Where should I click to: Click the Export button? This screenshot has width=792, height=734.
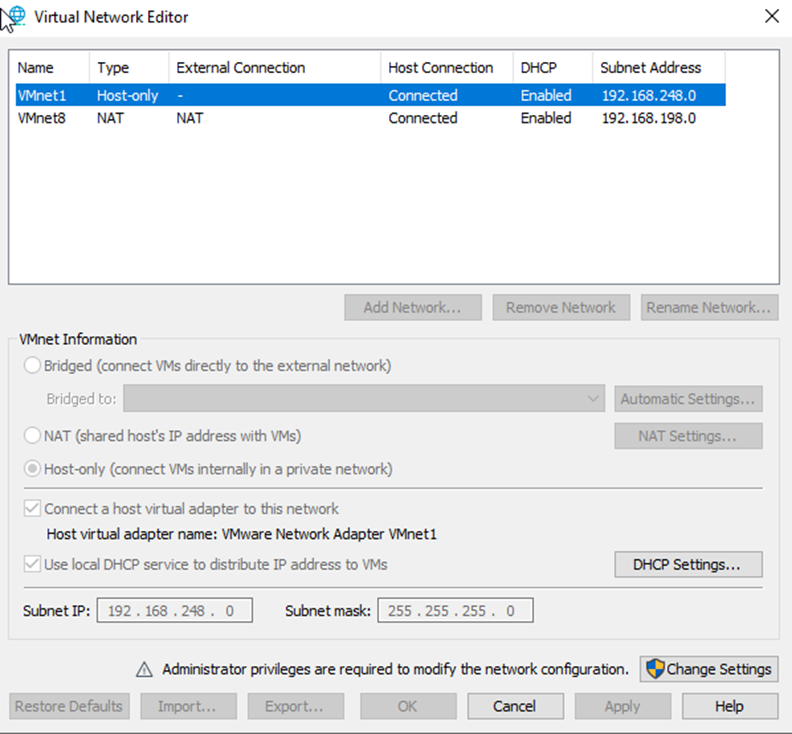[295, 706]
